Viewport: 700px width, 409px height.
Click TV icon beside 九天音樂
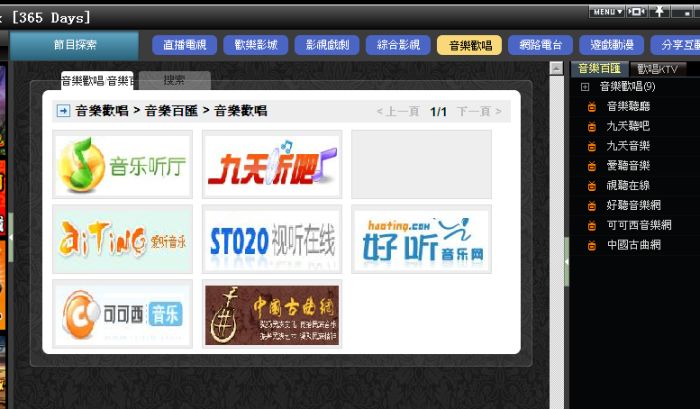click(592, 146)
